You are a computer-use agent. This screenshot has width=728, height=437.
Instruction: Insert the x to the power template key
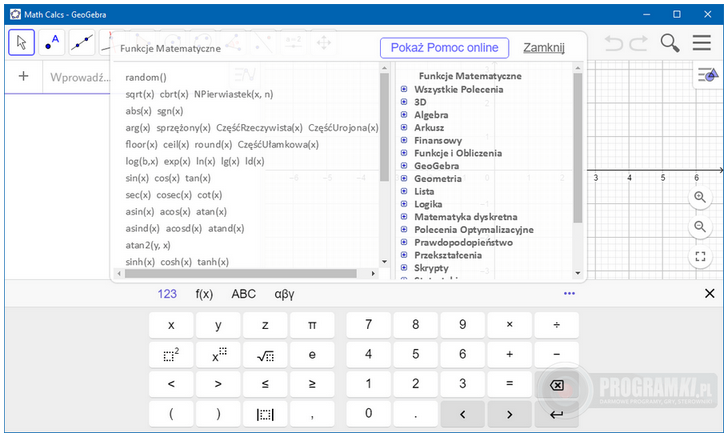[218, 355]
